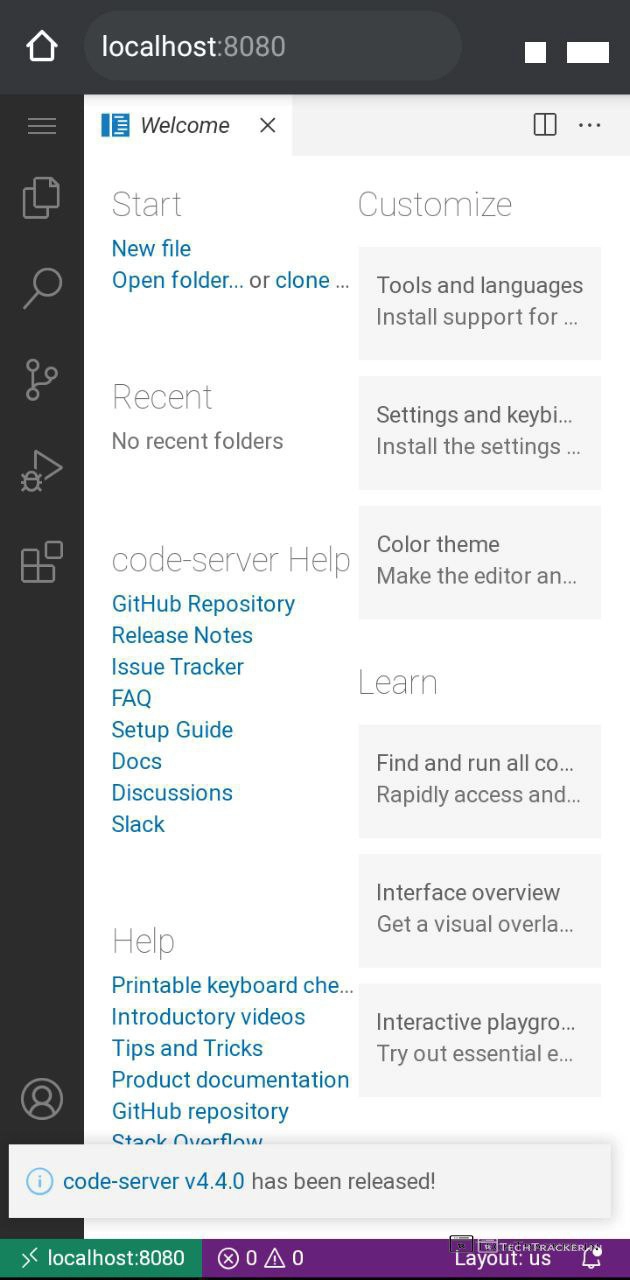Open the Search magnifier in activity bar
Screen dimensions: 630x1280
(41, 288)
